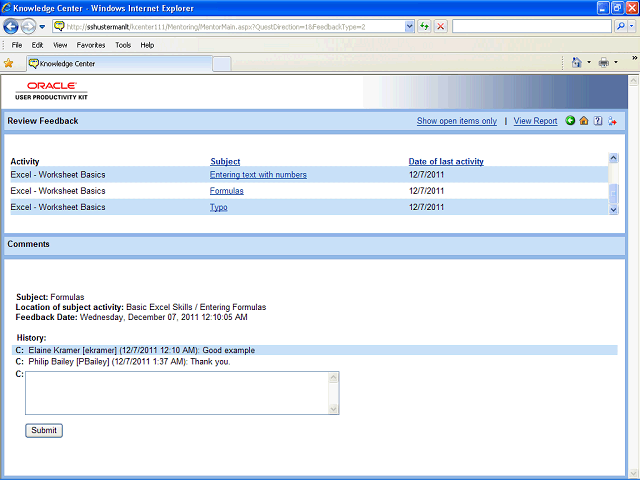The width and height of the screenshot is (640, 480).
Task: Click the Help question mark icon
Action: coord(598,120)
